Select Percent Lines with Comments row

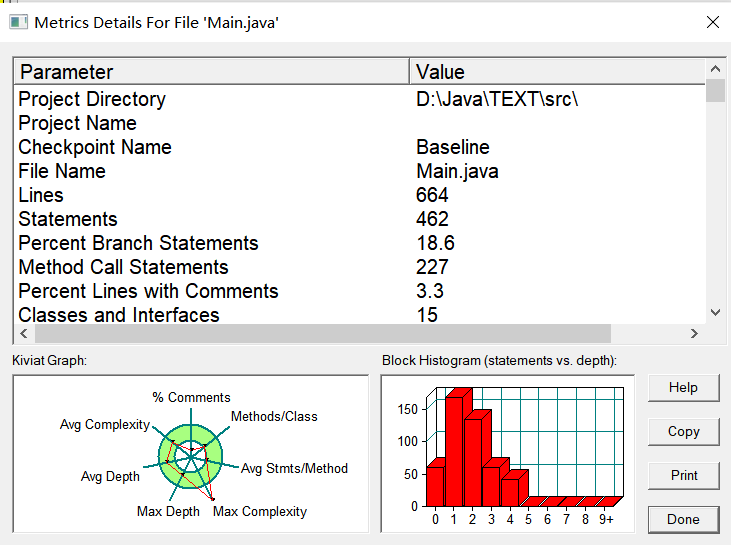pos(360,291)
